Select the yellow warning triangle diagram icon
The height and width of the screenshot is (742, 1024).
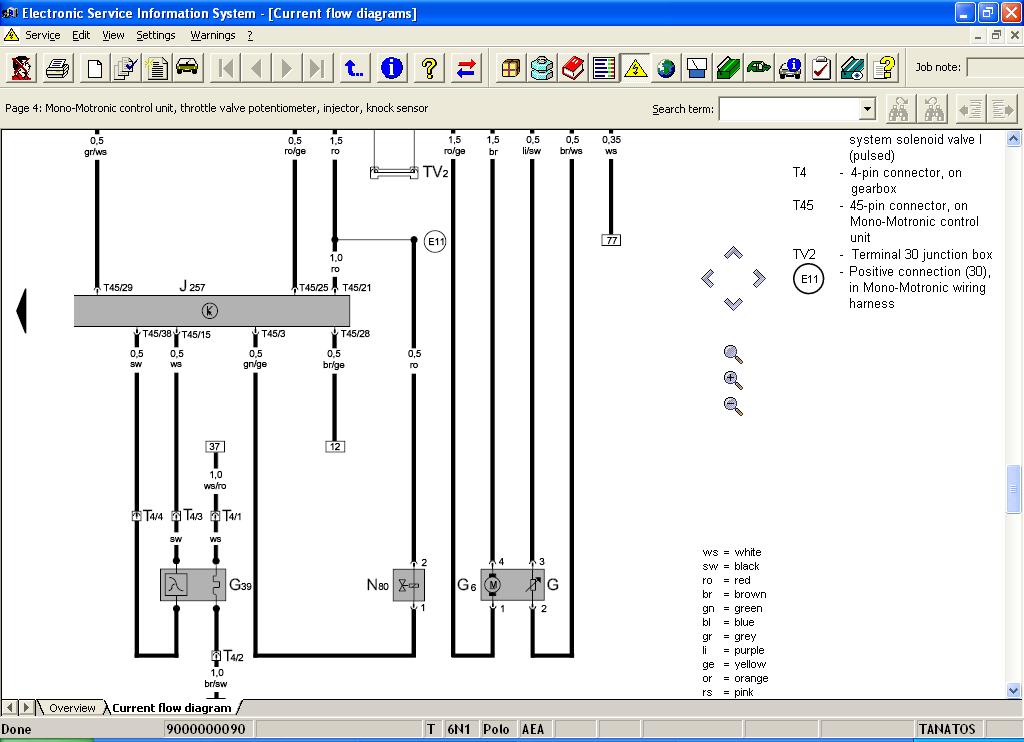[x=635, y=68]
